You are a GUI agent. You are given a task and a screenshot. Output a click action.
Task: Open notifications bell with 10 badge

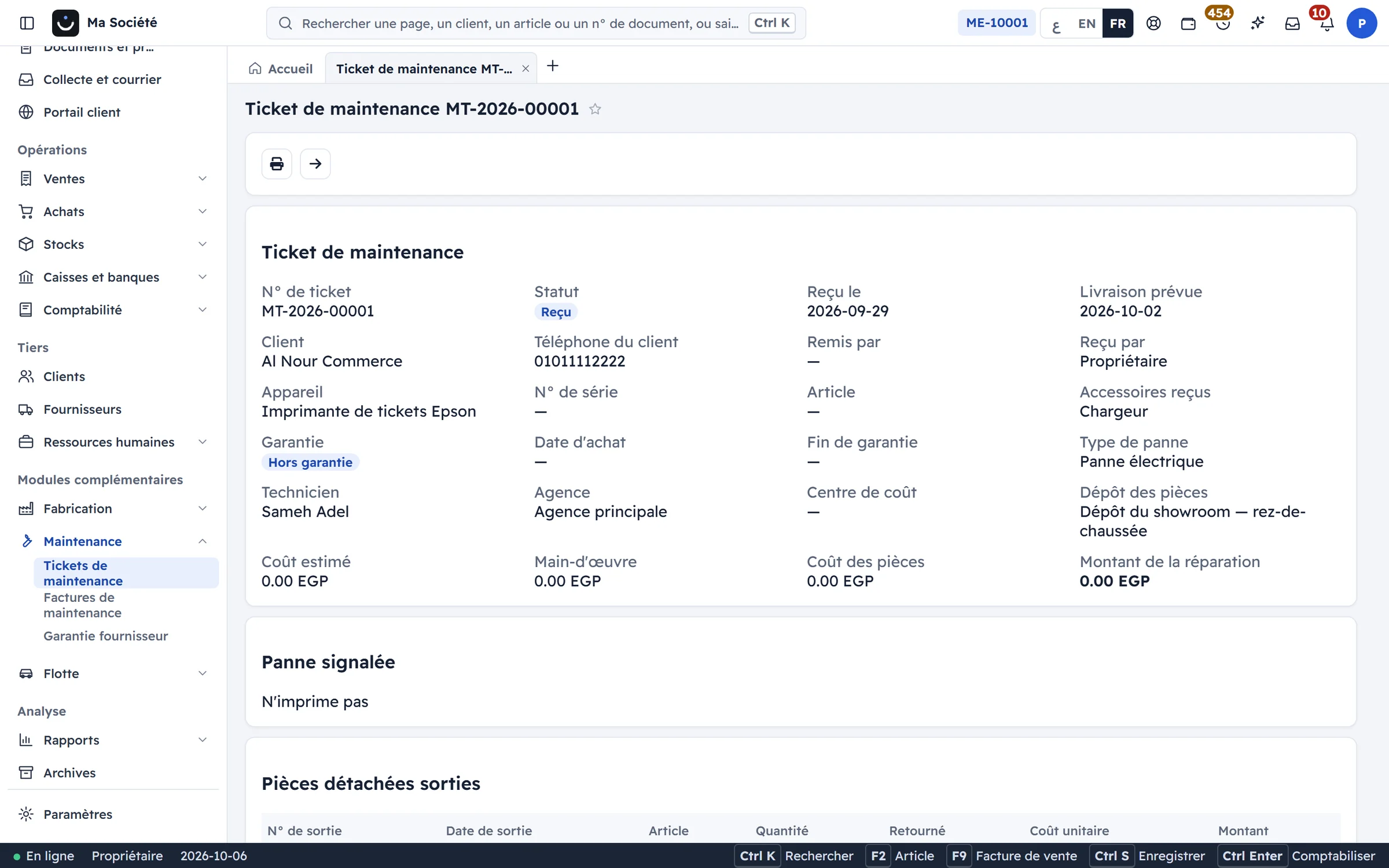coord(1326,23)
